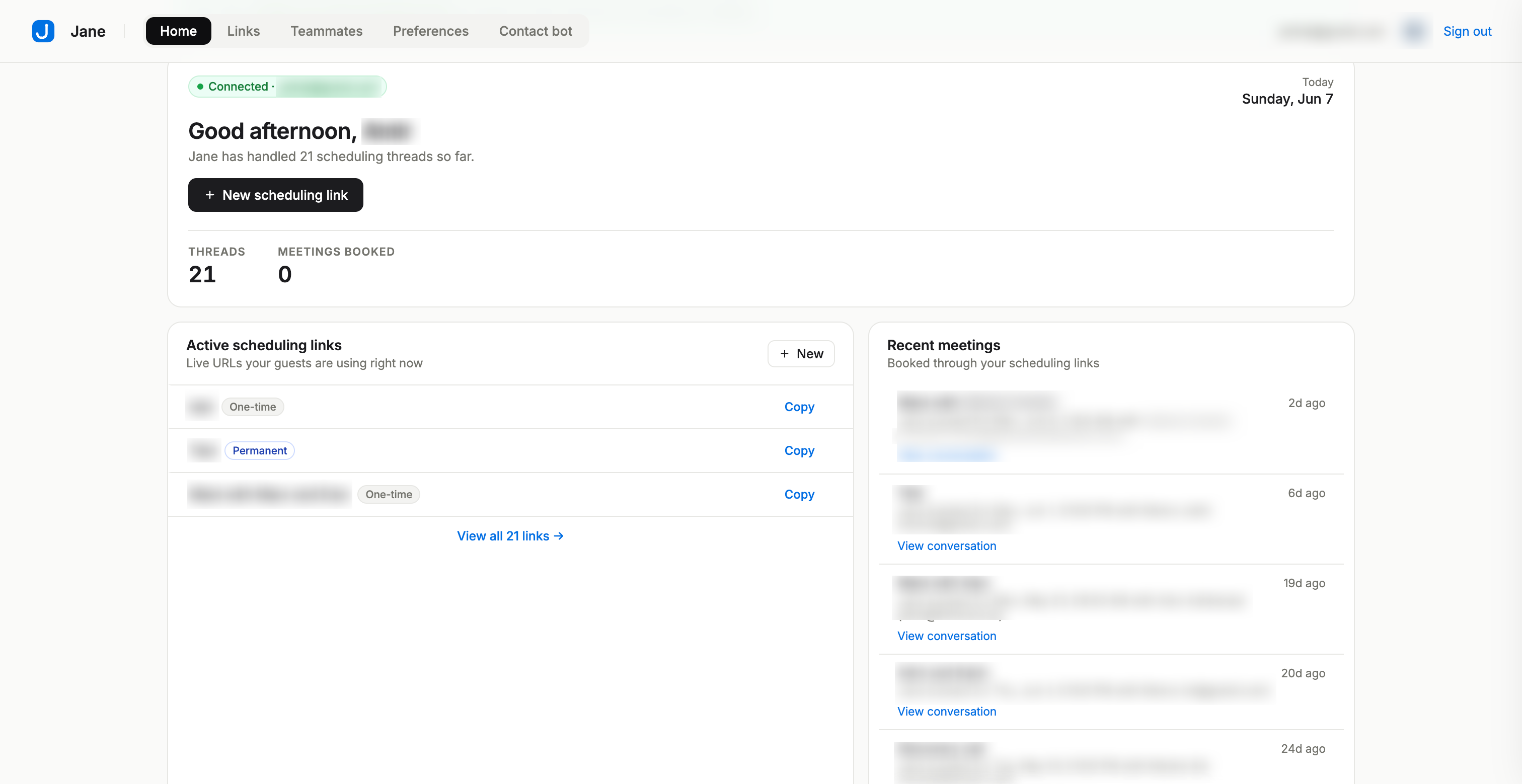Screen dimensions: 1522x784
Task: Click the Jane app name in header
Action: (x=88, y=31)
